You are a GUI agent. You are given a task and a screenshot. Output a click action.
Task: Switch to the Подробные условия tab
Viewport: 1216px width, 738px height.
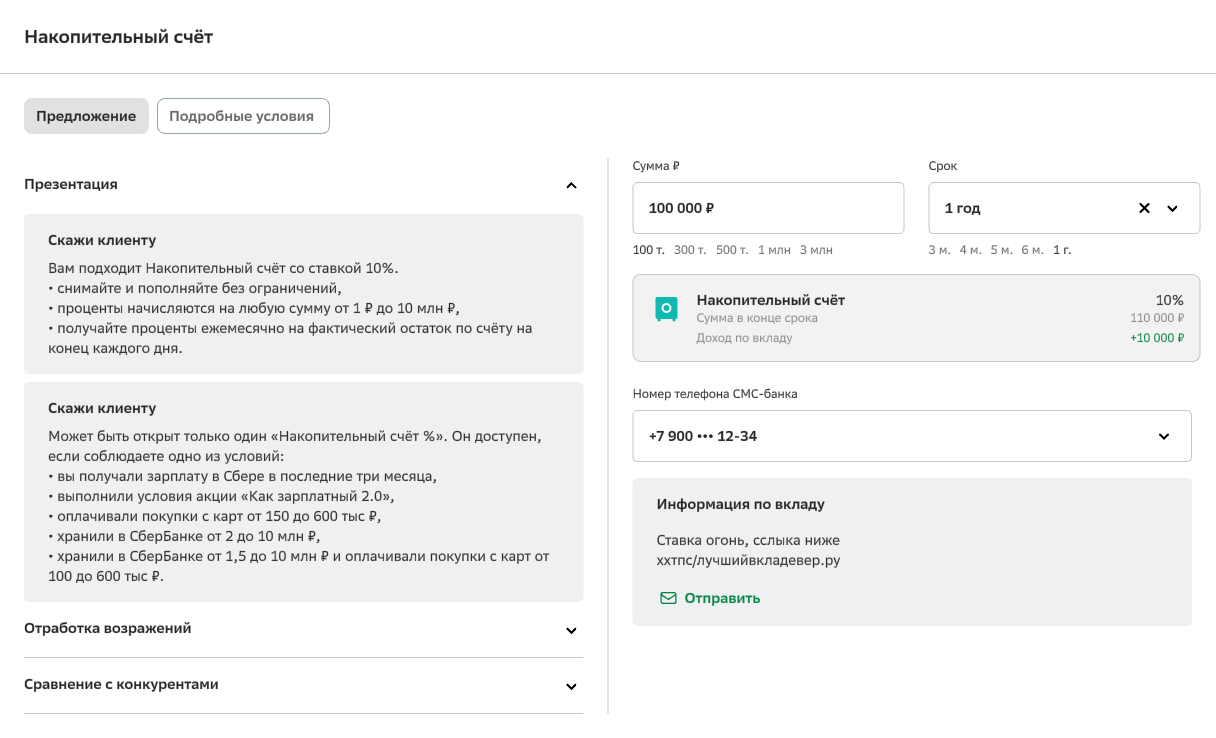pos(242,116)
